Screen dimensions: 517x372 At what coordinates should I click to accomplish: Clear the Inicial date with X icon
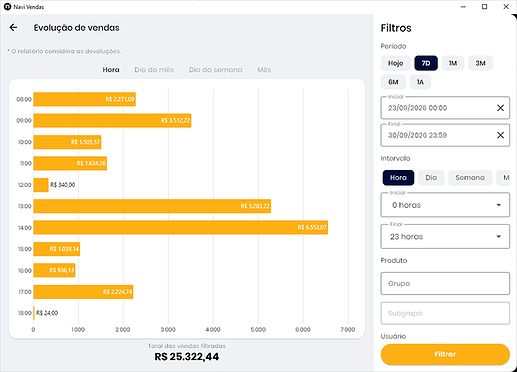500,108
